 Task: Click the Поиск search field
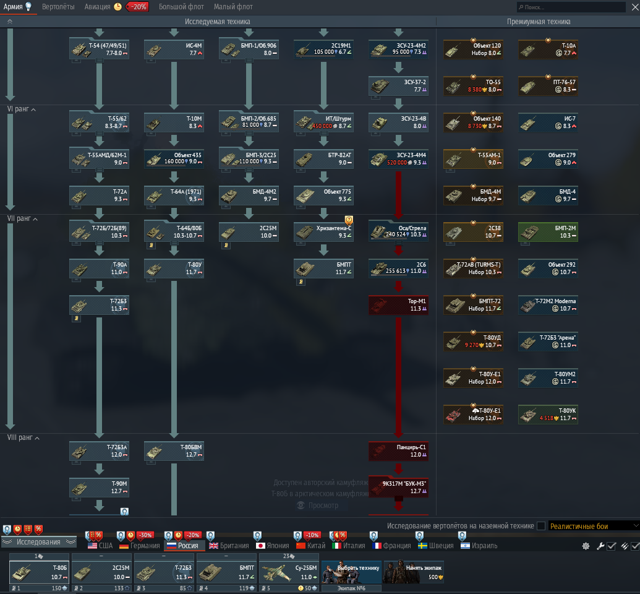pyautogui.click(x=571, y=7)
